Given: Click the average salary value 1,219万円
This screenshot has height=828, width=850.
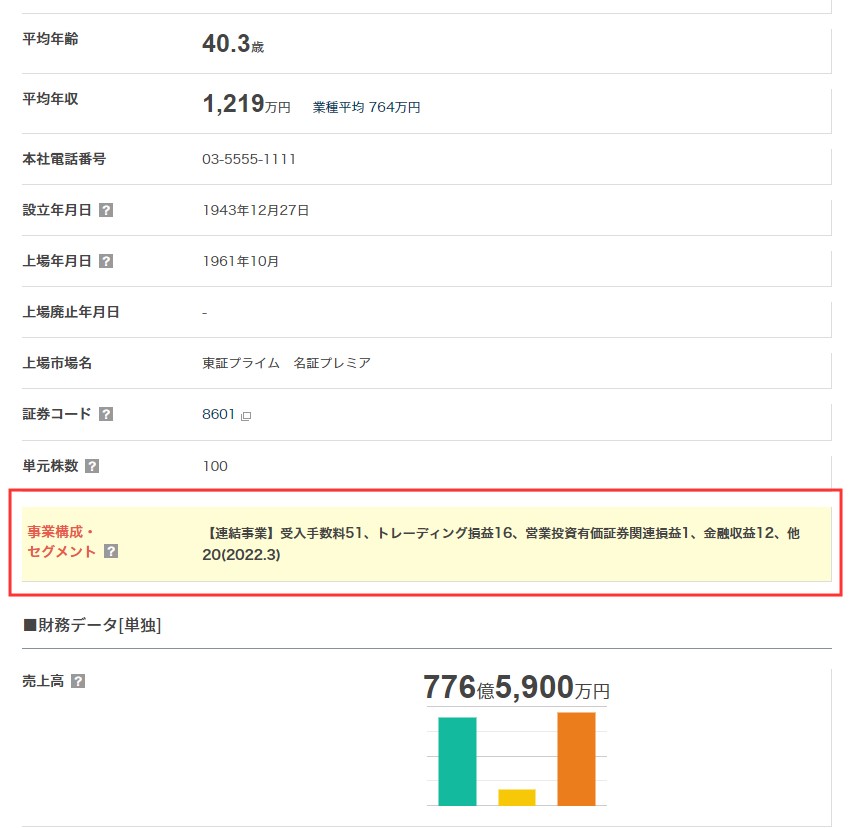Looking at the screenshot, I should click(x=245, y=105).
